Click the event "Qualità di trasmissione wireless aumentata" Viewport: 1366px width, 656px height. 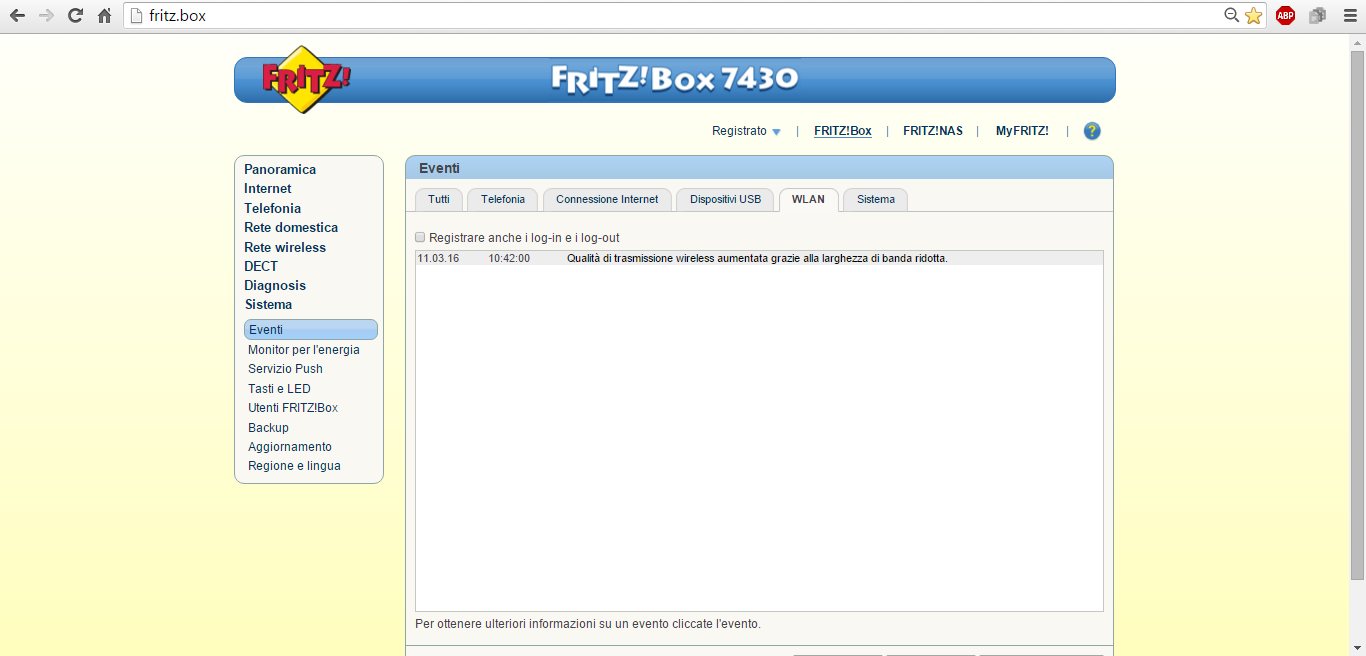[757, 258]
